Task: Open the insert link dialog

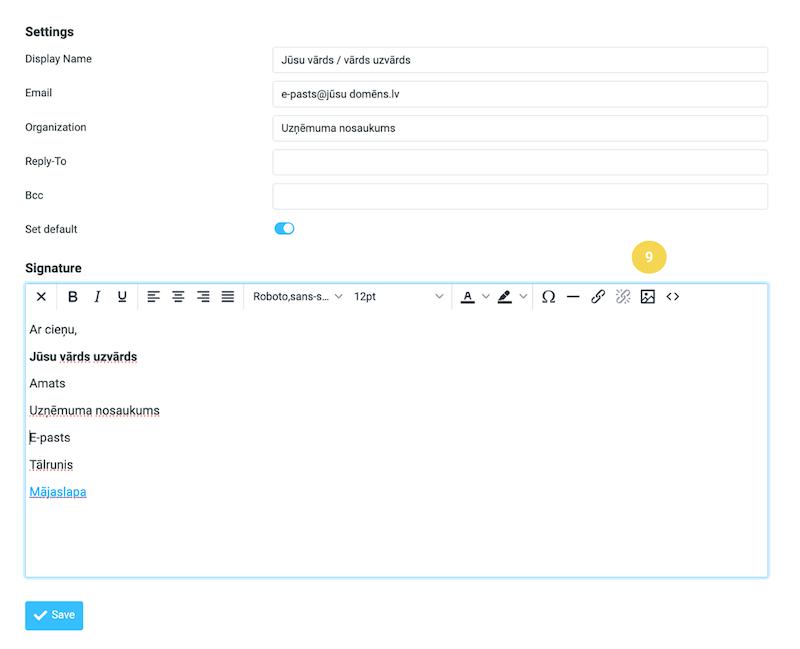Action: pos(598,297)
